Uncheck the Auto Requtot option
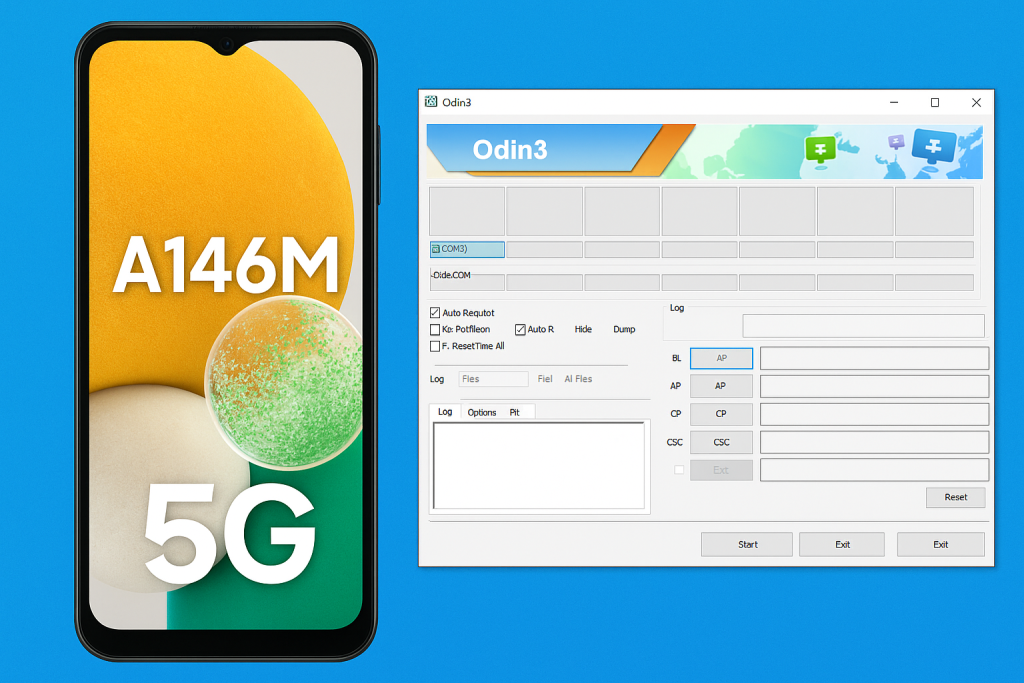This screenshot has height=683, width=1024. [x=435, y=312]
